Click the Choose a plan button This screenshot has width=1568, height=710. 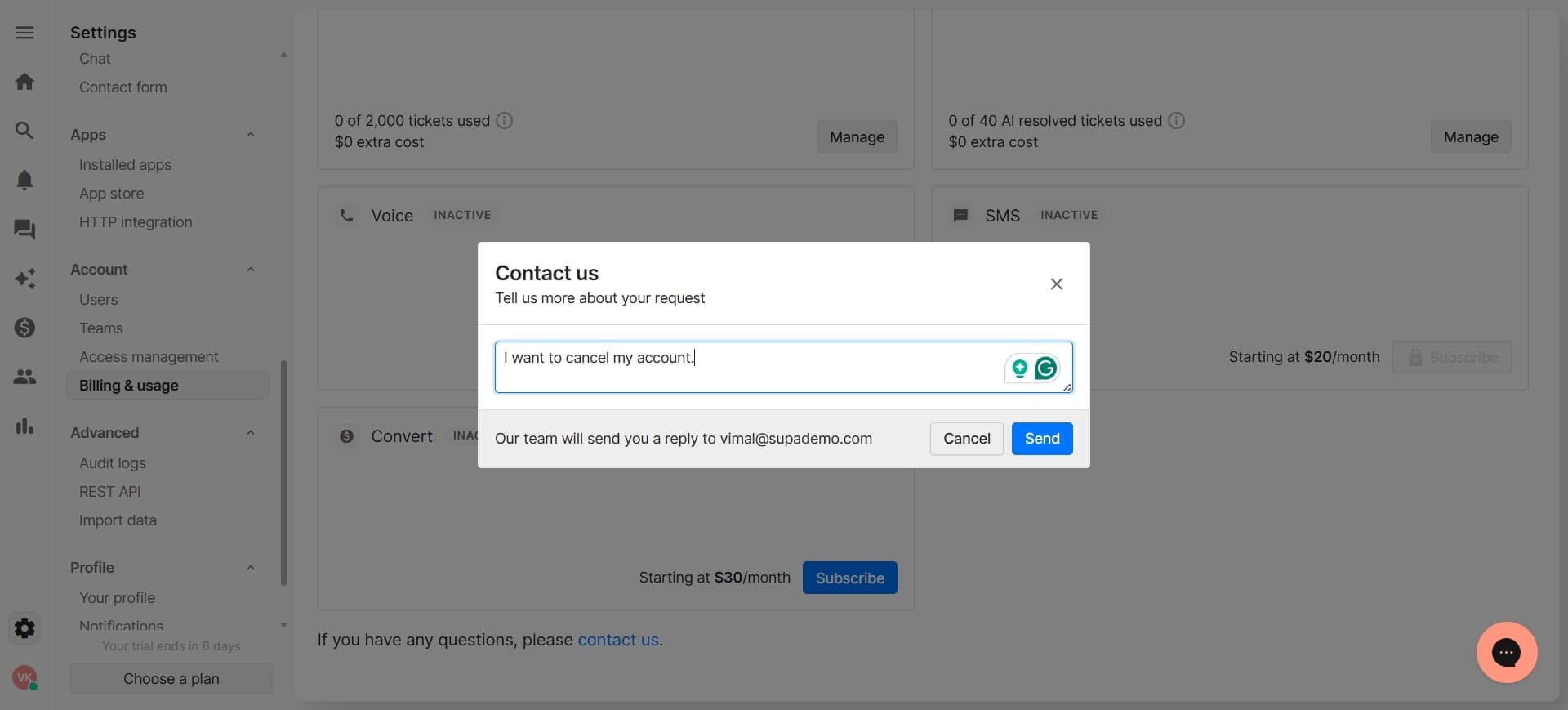pyautogui.click(x=171, y=678)
